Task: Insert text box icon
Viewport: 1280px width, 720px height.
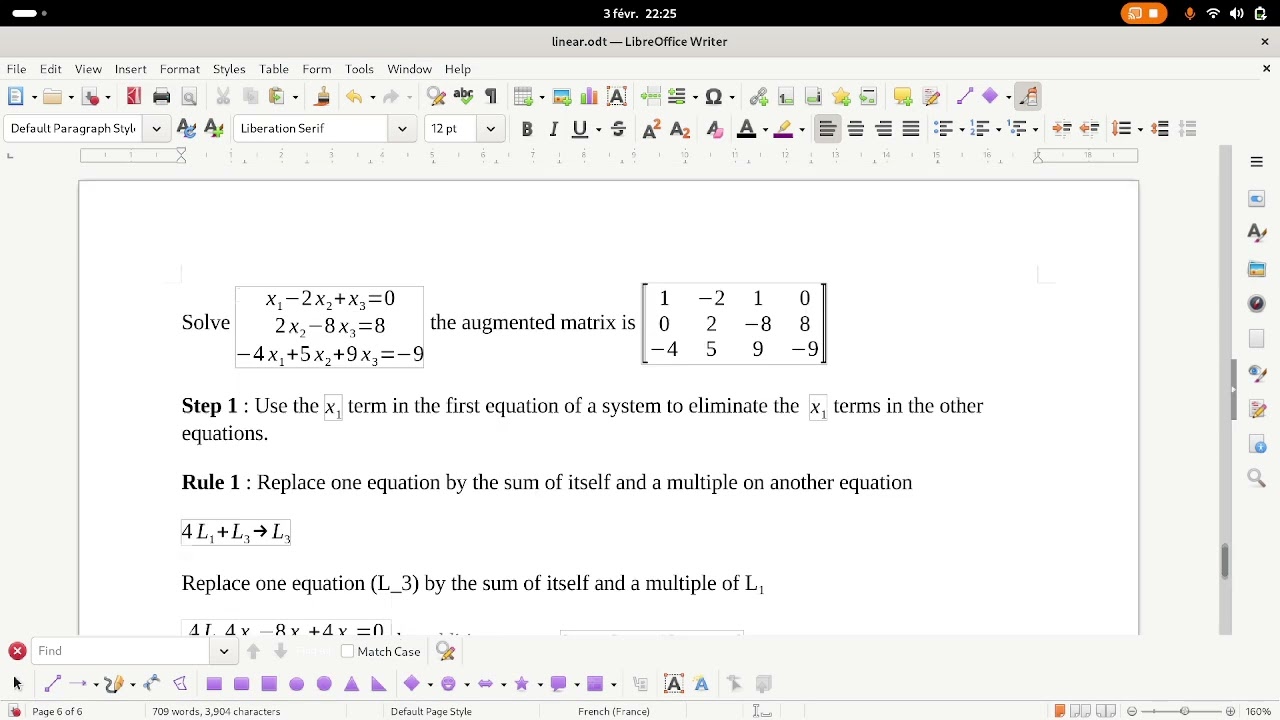Action: pos(617,97)
